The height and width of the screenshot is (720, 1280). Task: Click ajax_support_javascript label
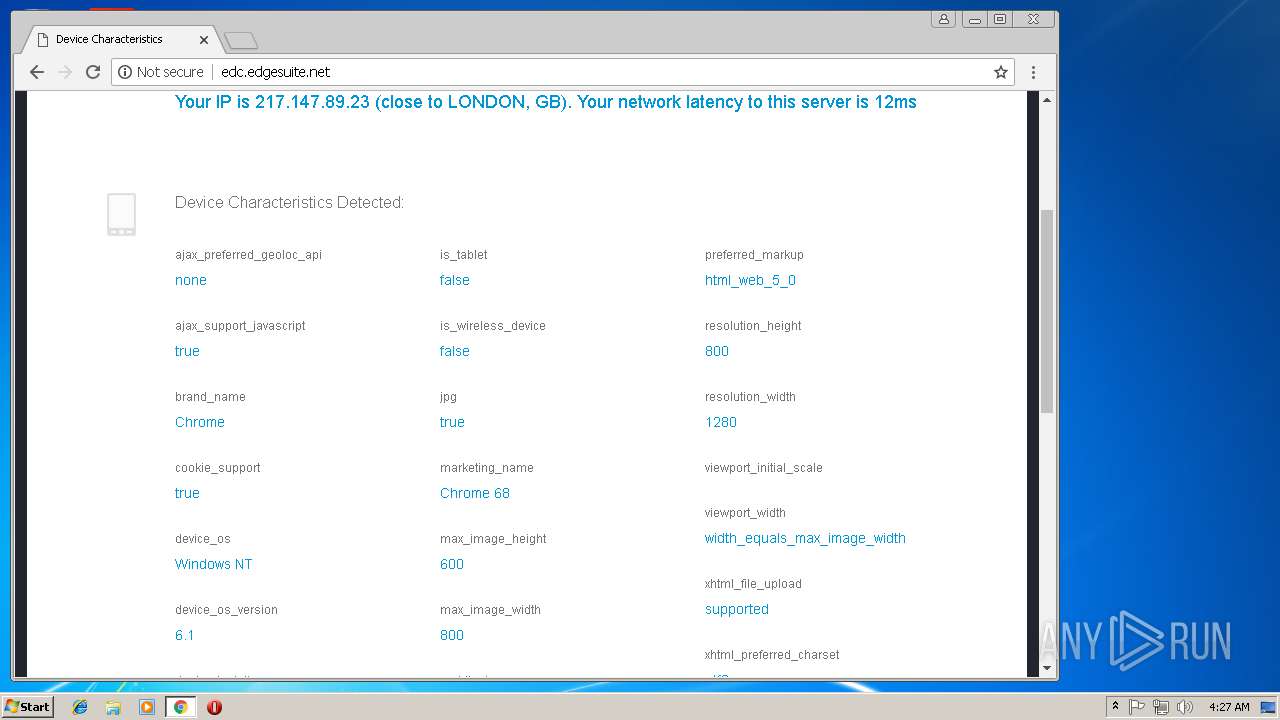tap(240, 326)
